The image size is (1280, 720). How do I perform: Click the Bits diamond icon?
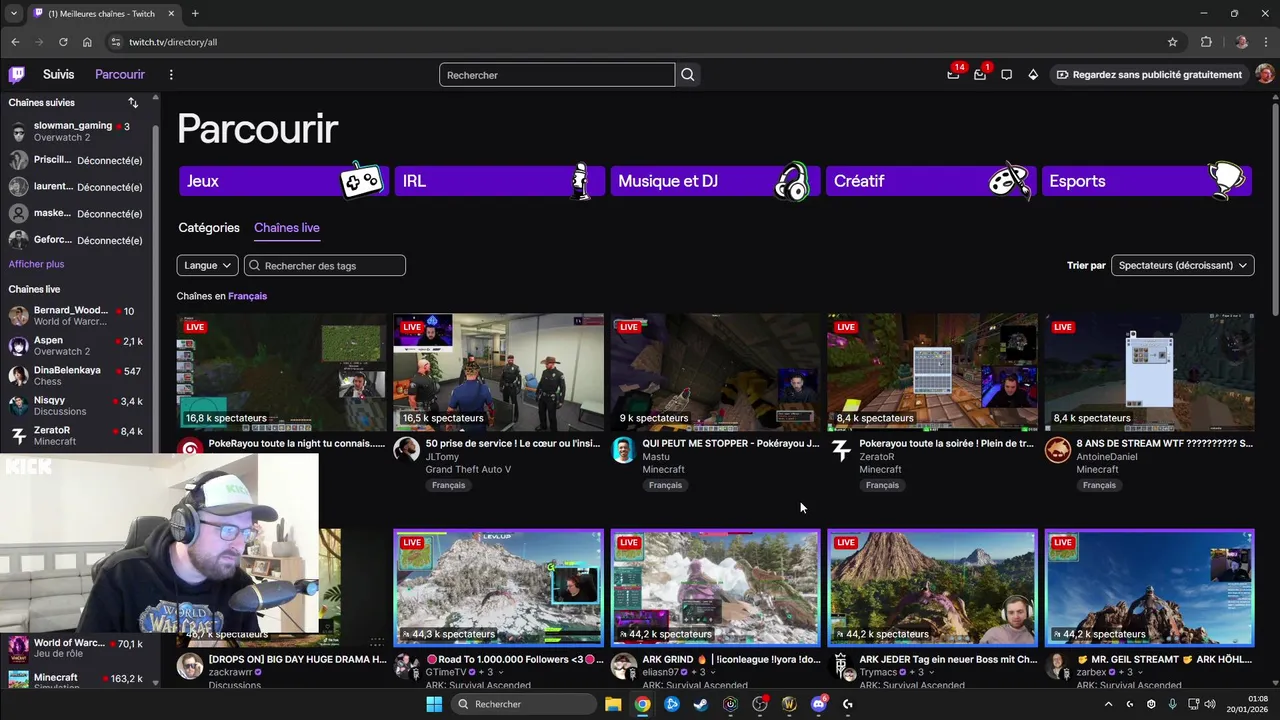click(x=1033, y=74)
